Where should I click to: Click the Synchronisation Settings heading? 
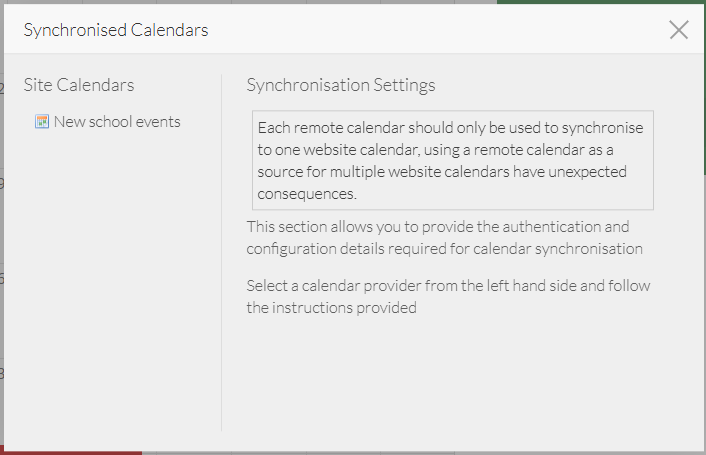pyautogui.click(x=341, y=85)
